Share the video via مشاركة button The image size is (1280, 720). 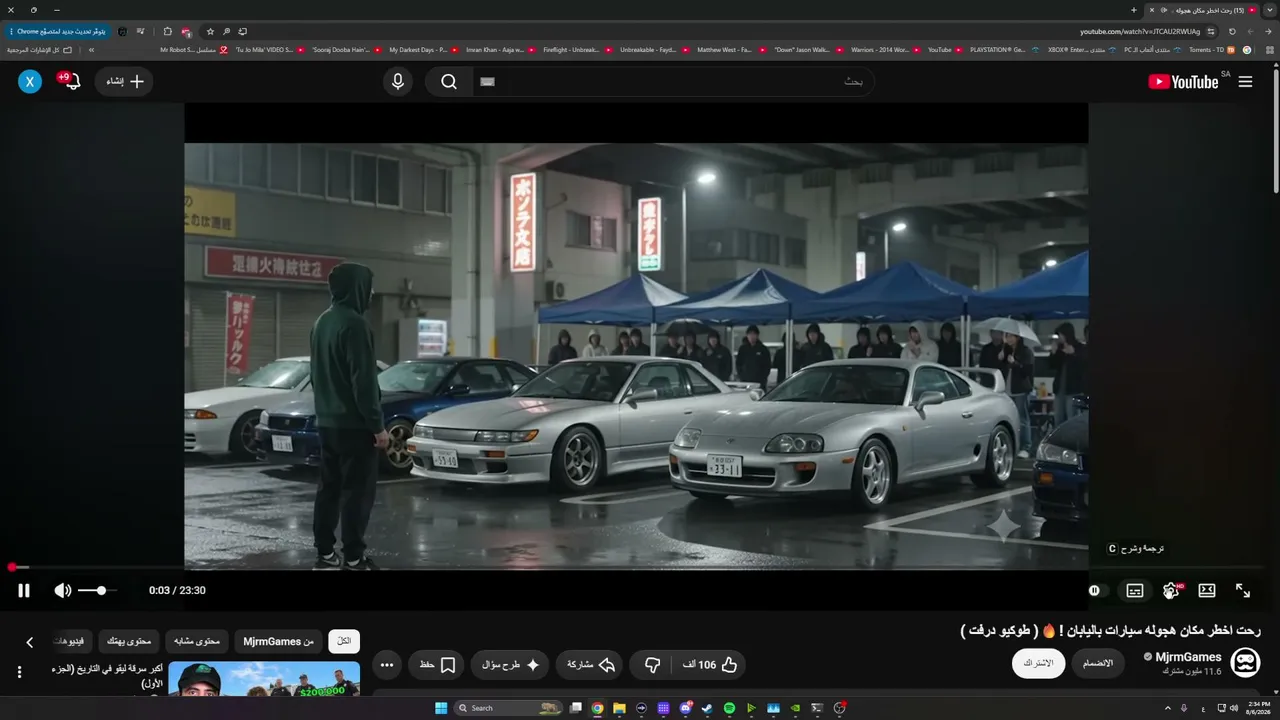coord(590,665)
